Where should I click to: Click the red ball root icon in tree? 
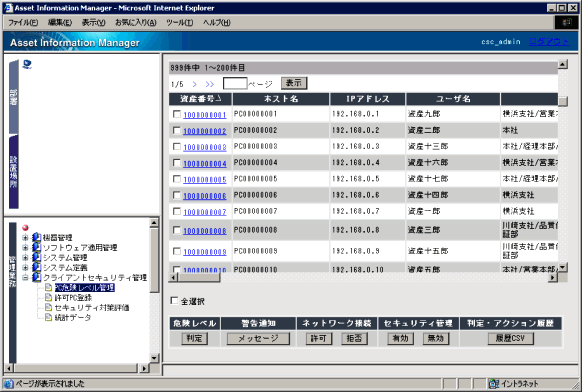(25, 228)
